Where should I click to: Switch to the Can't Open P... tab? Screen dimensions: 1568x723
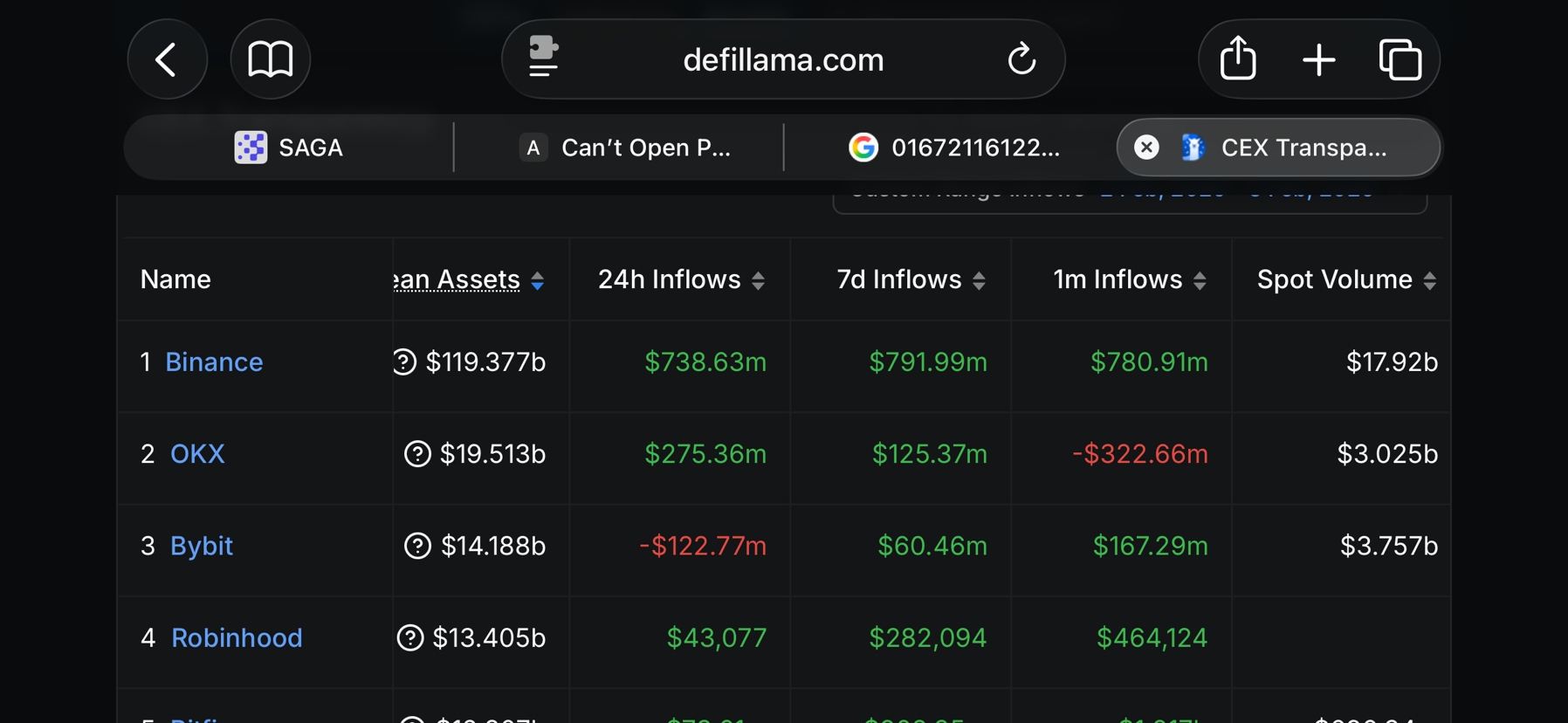(625, 148)
